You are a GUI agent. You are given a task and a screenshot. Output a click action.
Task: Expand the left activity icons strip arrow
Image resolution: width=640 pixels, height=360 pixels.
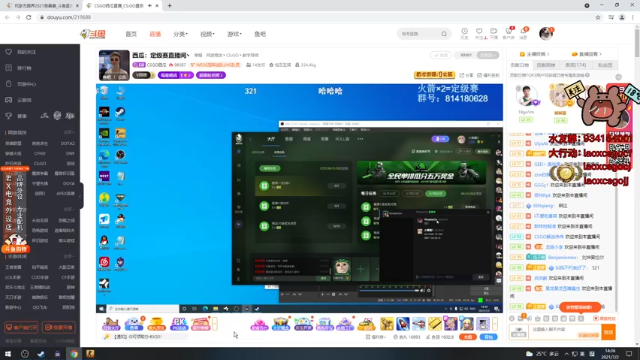[x=215, y=324]
